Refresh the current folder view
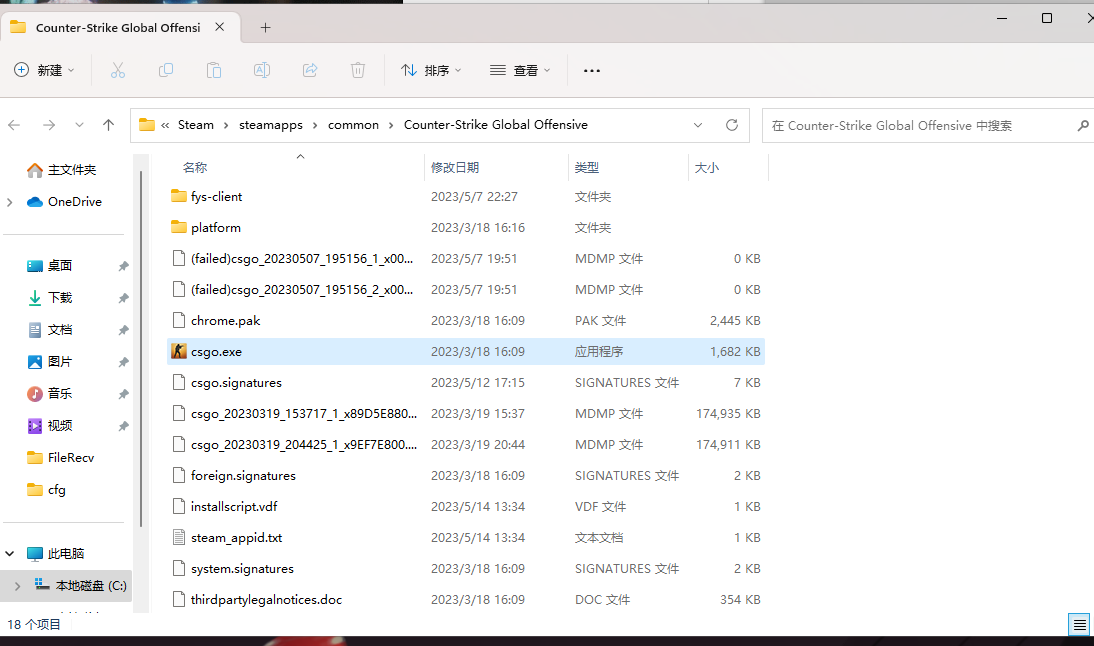Image resolution: width=1094 pixels, height=646 pixels. click(732, 125)
